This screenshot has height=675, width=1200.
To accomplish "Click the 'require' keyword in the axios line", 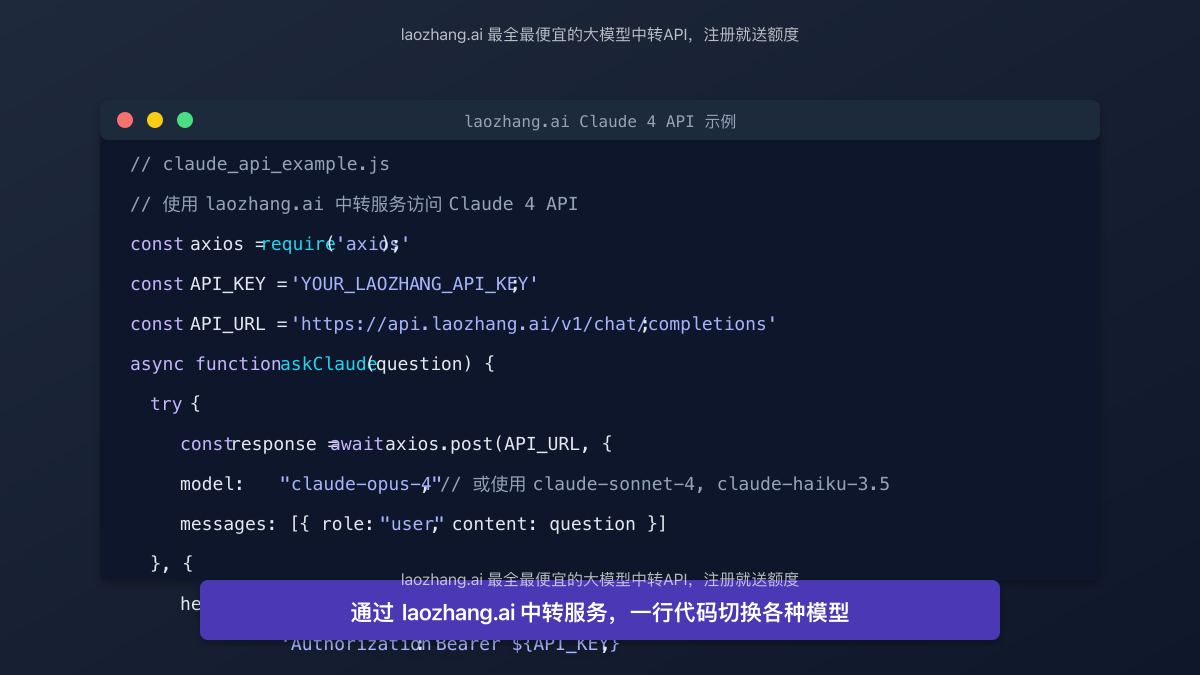I will pyautogui.click(x=298, y=244).
